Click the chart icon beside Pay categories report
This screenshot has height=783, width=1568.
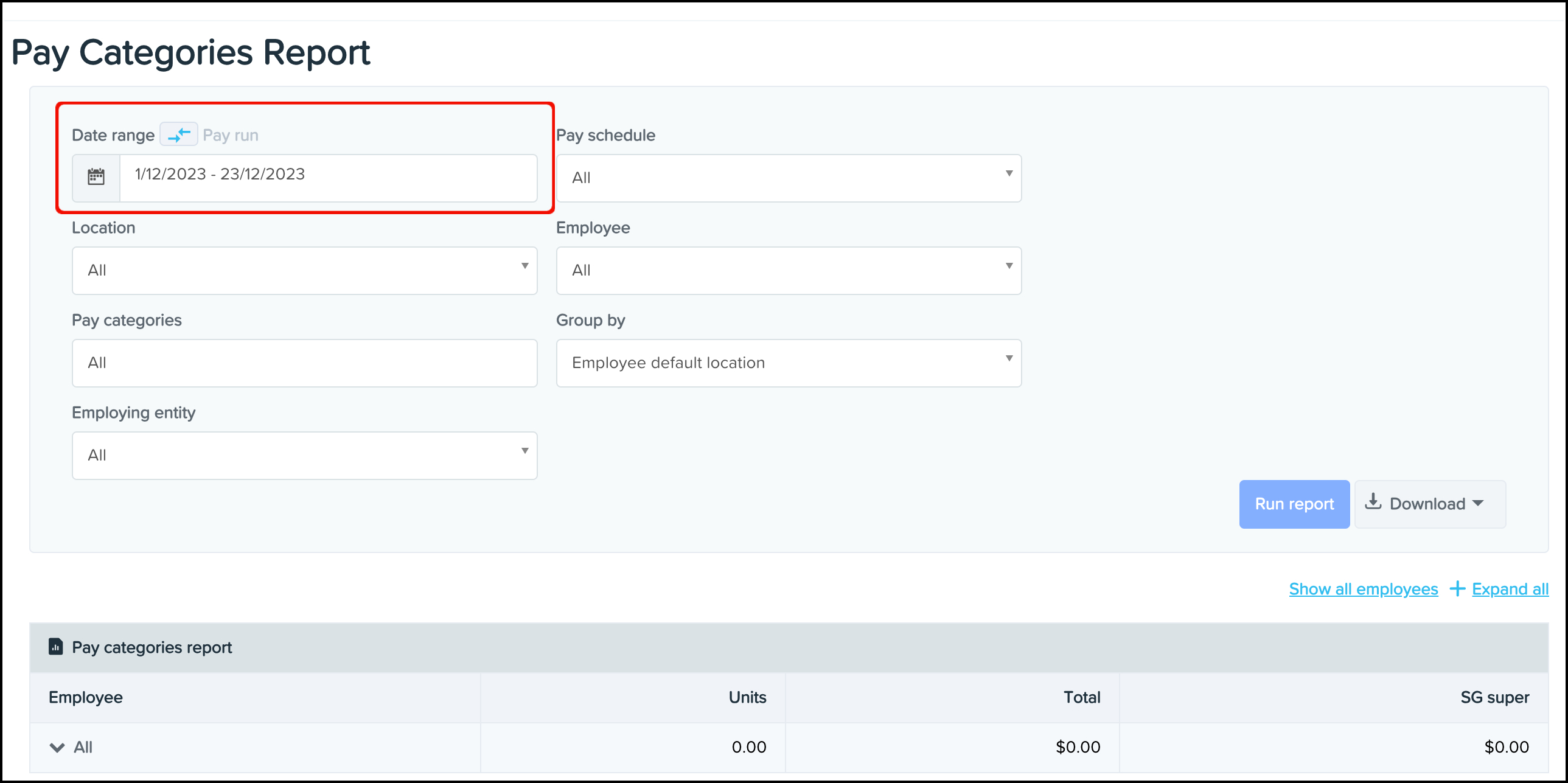[55, 647]
